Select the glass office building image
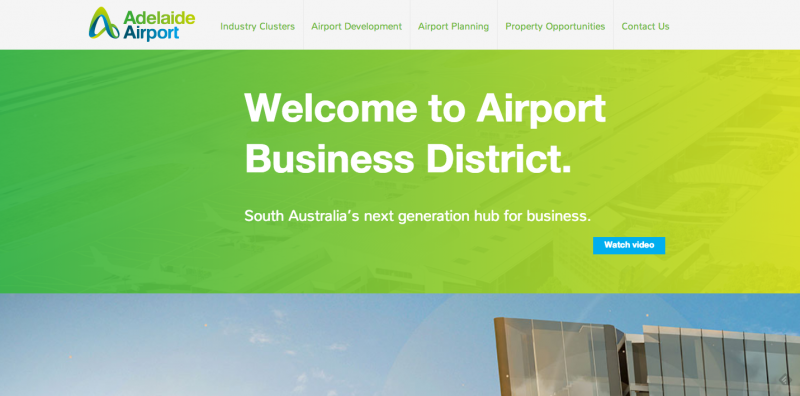Screen dimensions: 800x396 pos(647,356)
